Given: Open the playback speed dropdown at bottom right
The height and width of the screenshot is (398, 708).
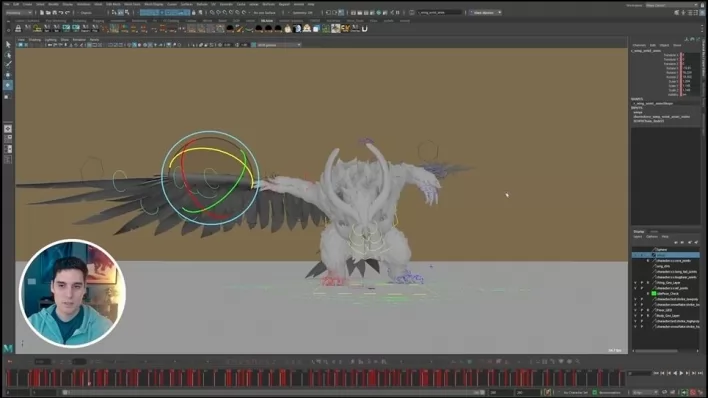Looking at the screenshot, I should click(x=645, y=393).
